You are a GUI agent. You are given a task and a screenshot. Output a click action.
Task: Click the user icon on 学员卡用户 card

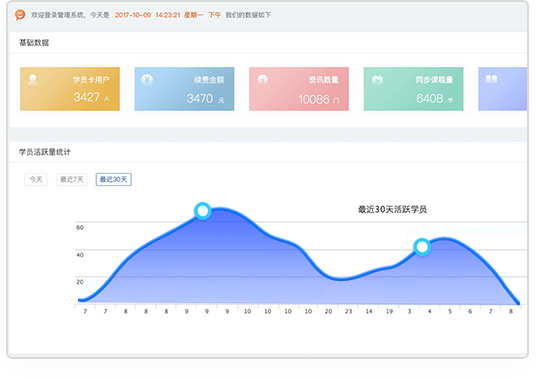(33, 79)
